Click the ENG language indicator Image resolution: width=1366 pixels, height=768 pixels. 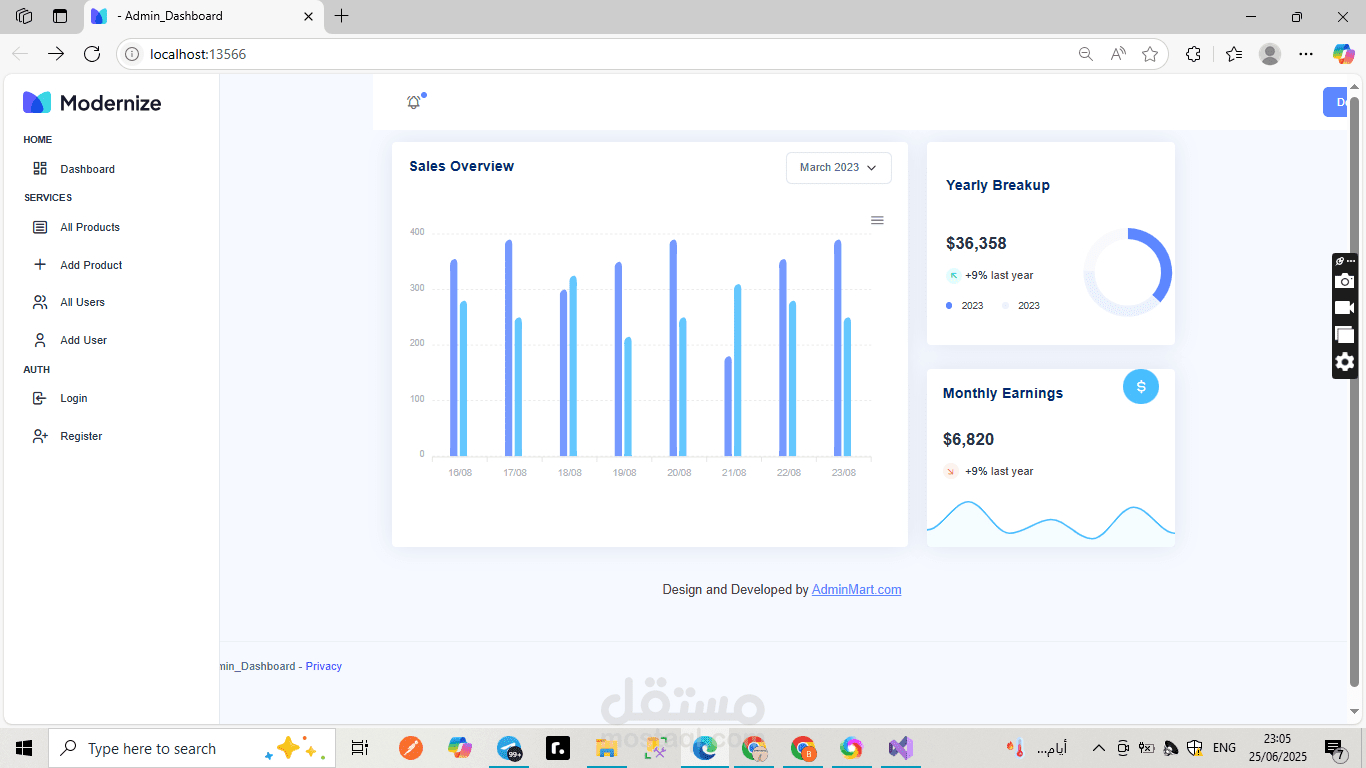pos(1224,748)
